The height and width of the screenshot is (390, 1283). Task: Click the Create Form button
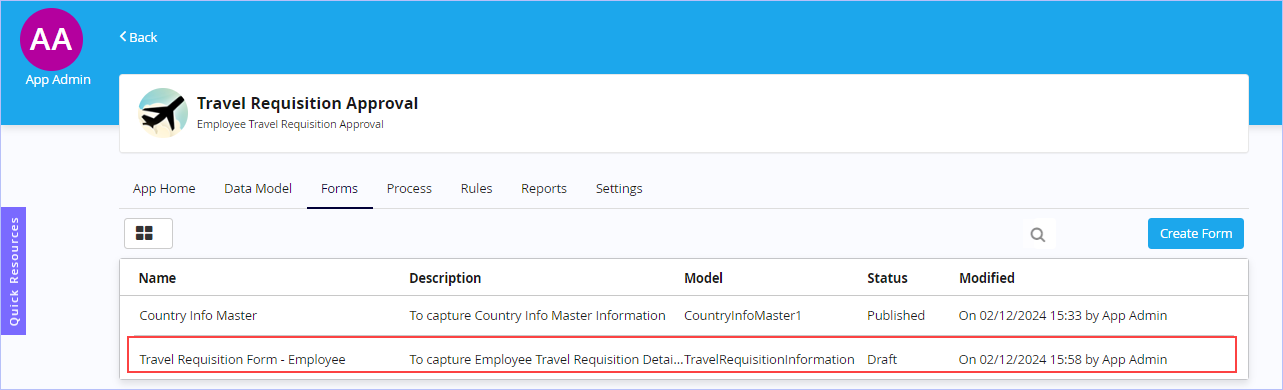pos(1196,233)
